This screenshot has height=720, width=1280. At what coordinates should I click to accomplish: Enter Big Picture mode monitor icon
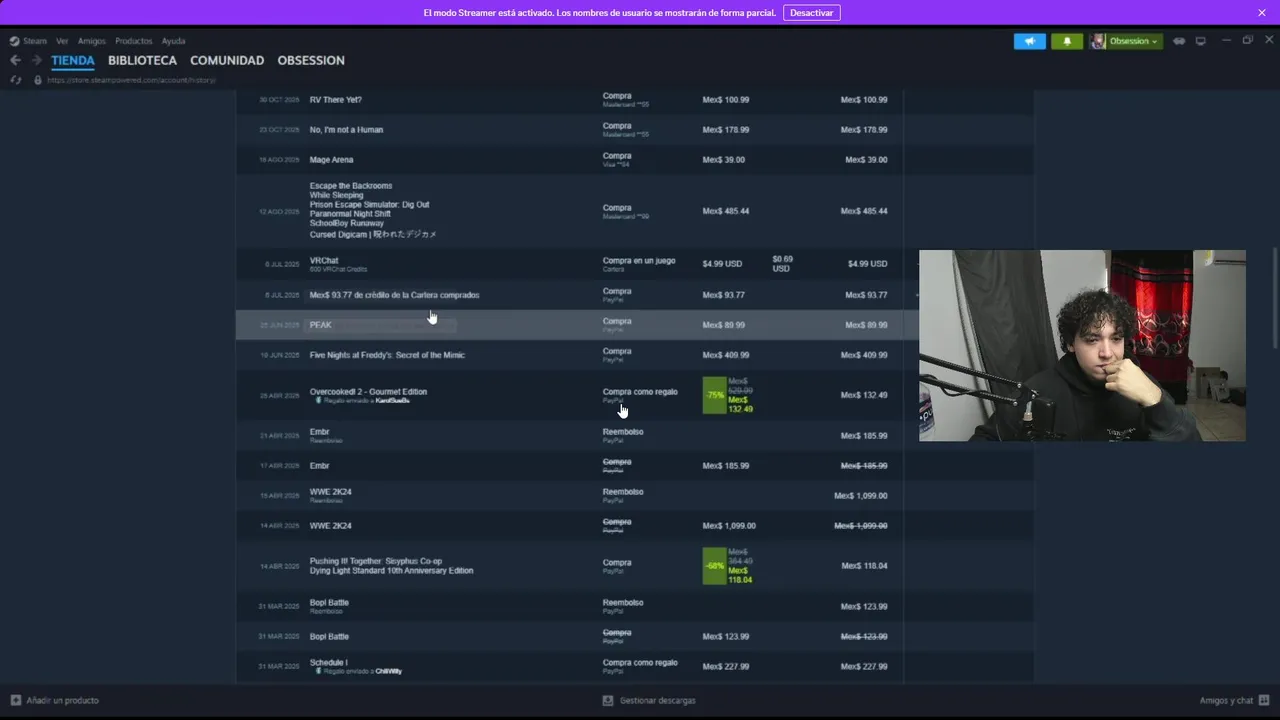click(x=1201, y=41)
